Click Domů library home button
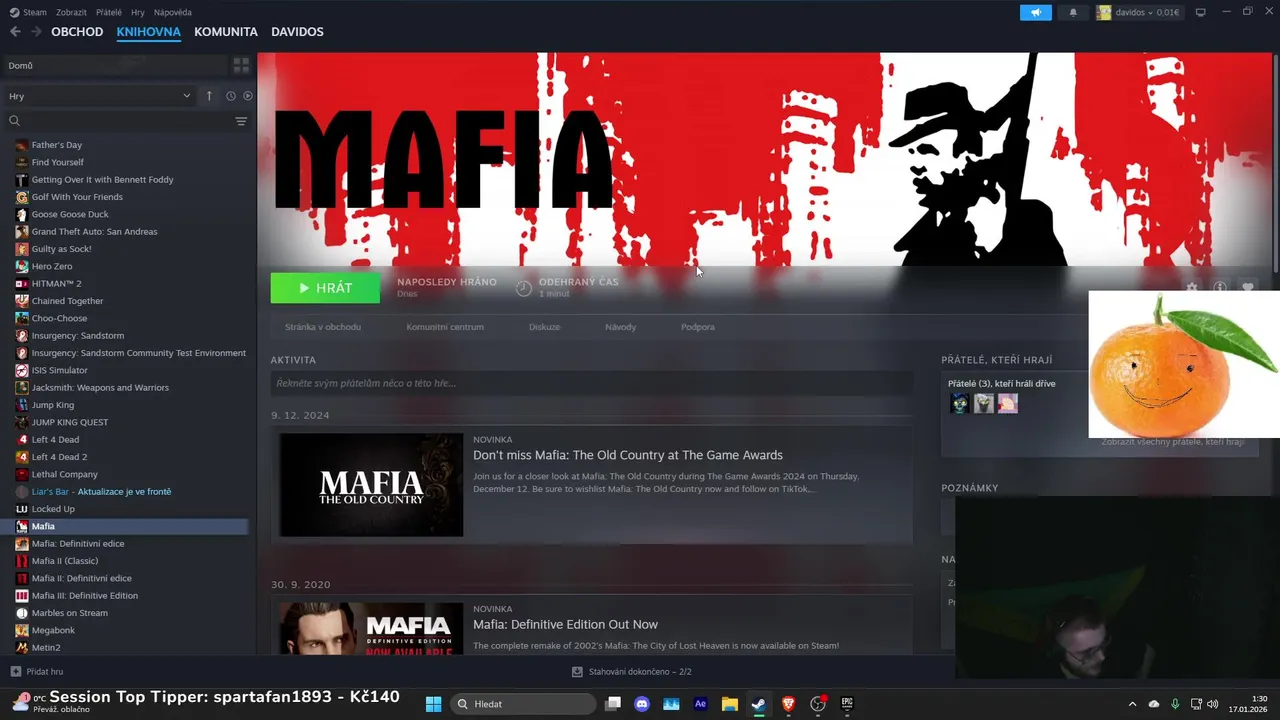The width and height of the screenshot is (1280, 720). pyautogui.click(x=115, y=65)
